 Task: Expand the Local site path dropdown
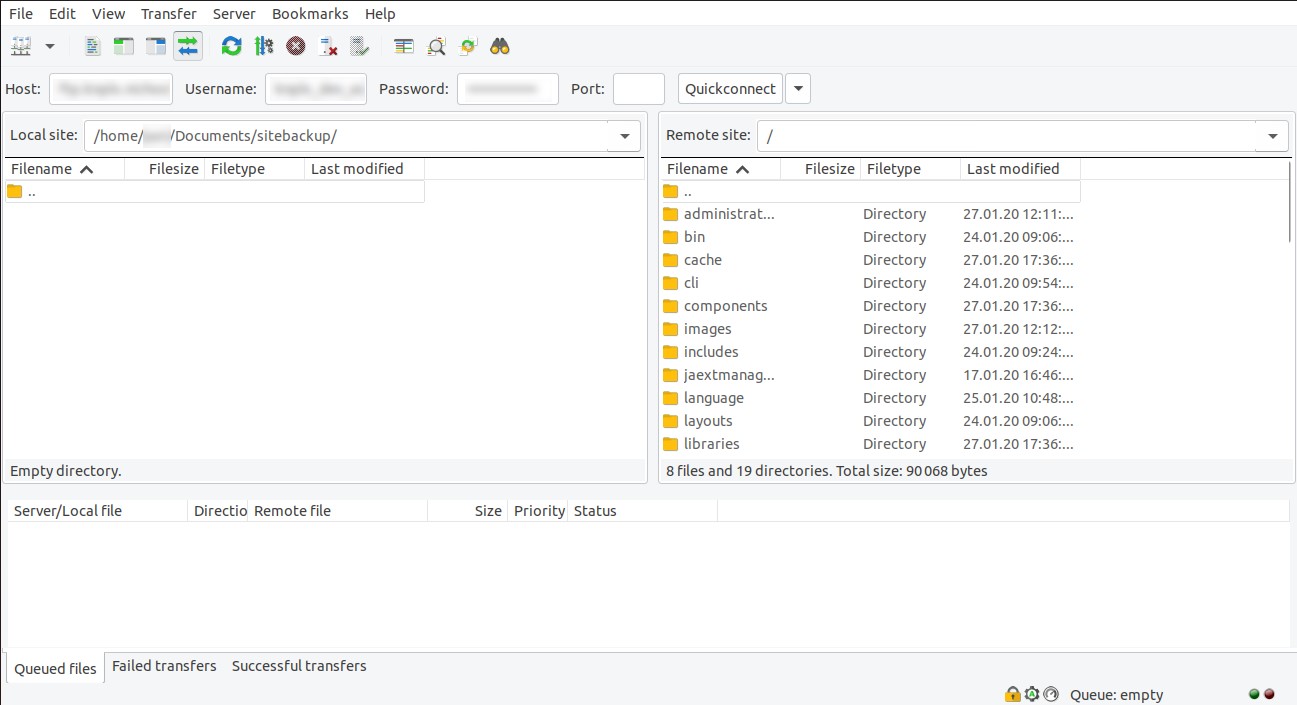(625, 136)
